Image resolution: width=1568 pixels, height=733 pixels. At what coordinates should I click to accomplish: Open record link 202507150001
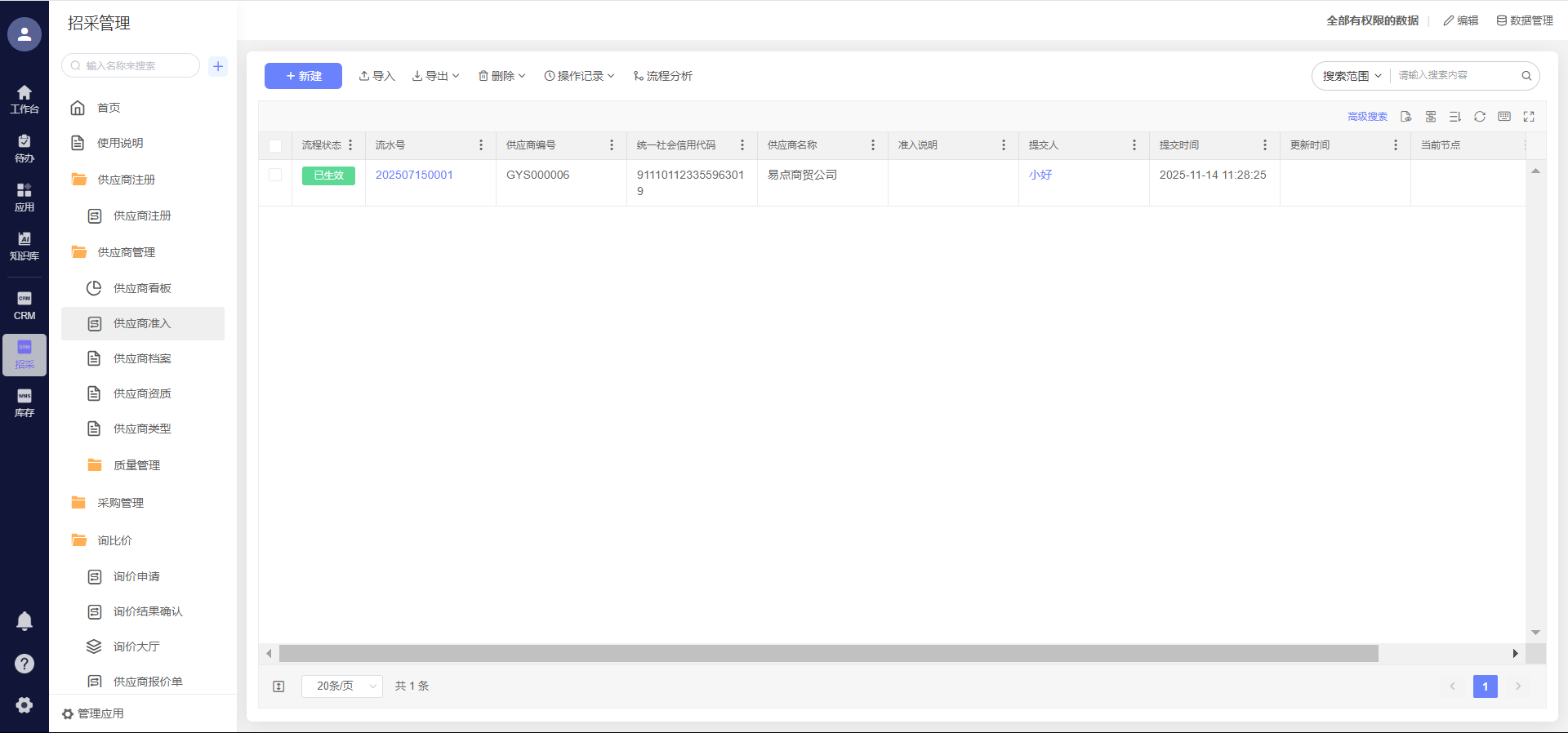pos(414,175)
